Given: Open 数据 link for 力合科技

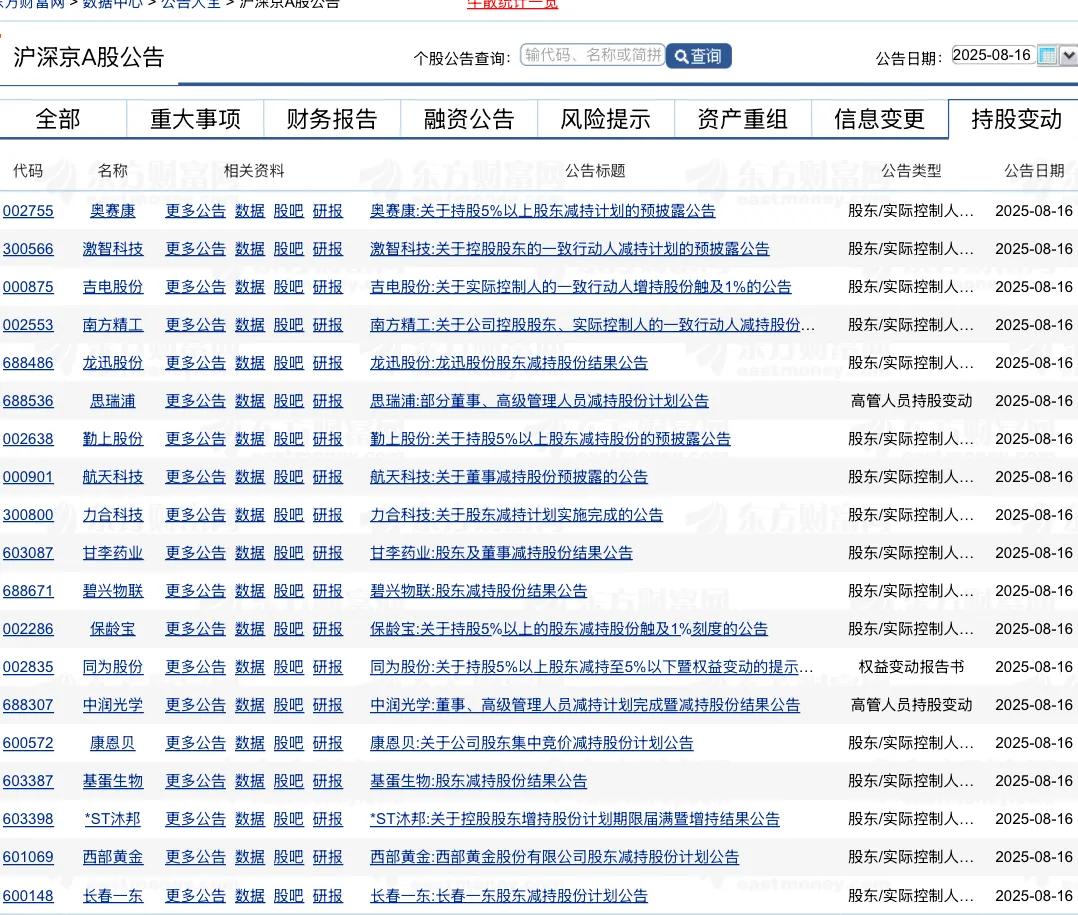Looking at the screenshot, I should click(x=250, y=515).
